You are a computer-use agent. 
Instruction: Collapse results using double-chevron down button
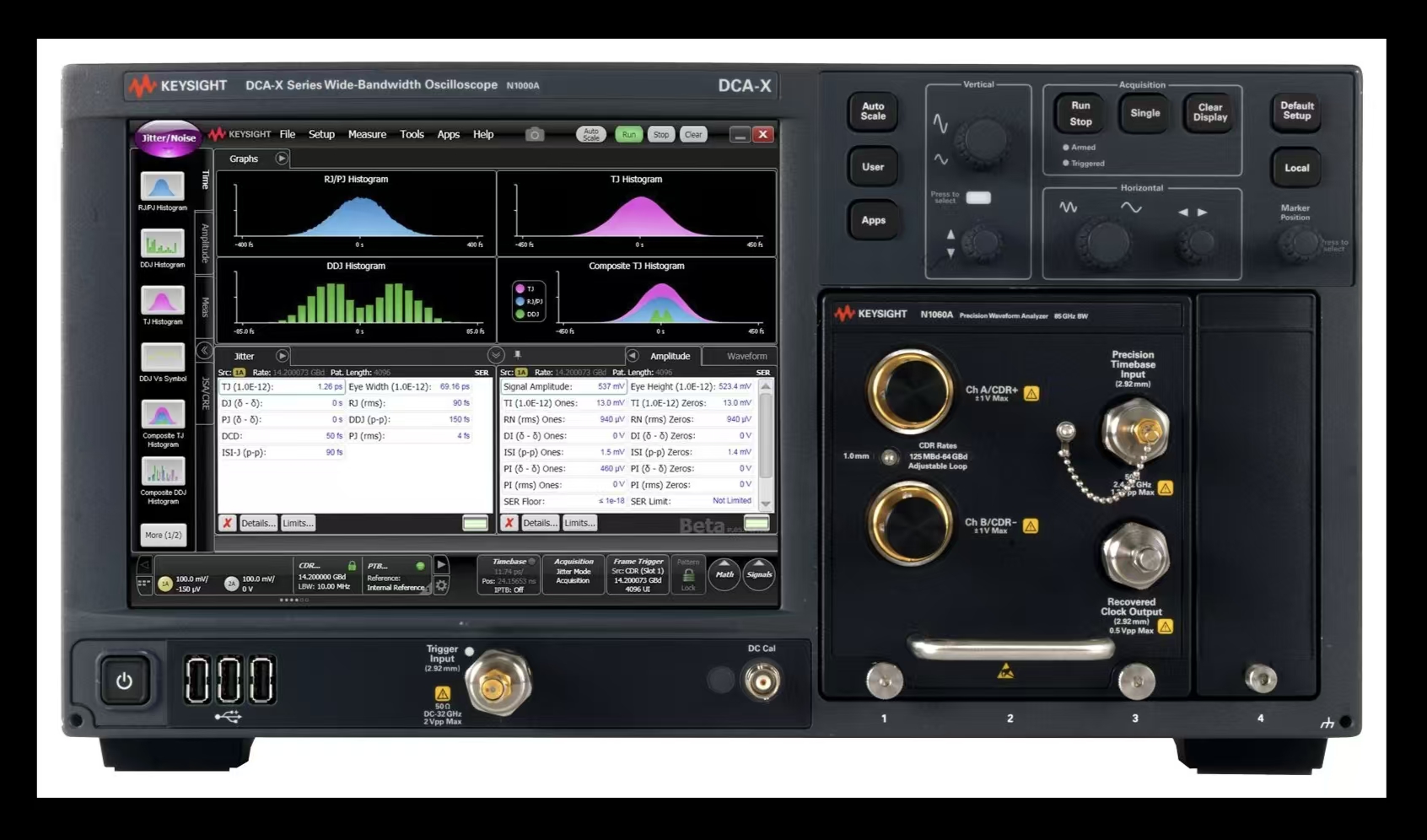click(x=496, y=355)
